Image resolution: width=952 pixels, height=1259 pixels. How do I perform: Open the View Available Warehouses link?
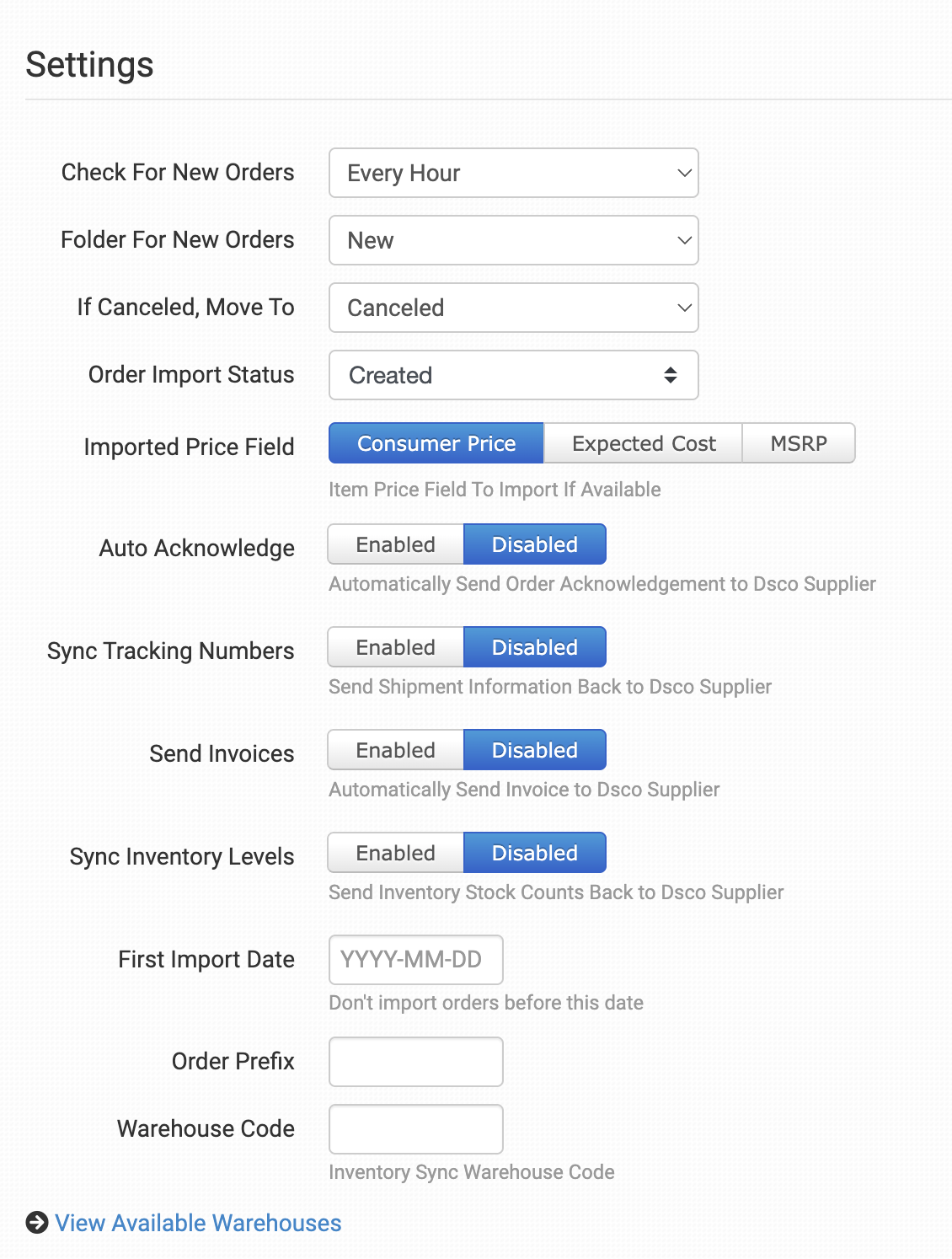click(x=198, y=1223)
